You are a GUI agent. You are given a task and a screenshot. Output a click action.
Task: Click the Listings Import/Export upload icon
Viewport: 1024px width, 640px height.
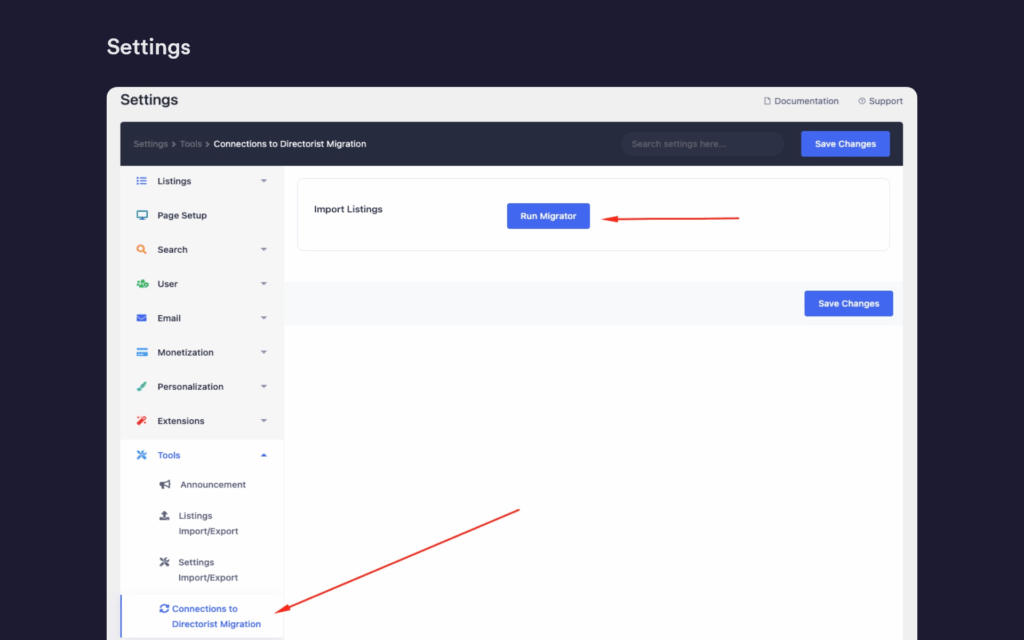[165, 515]
